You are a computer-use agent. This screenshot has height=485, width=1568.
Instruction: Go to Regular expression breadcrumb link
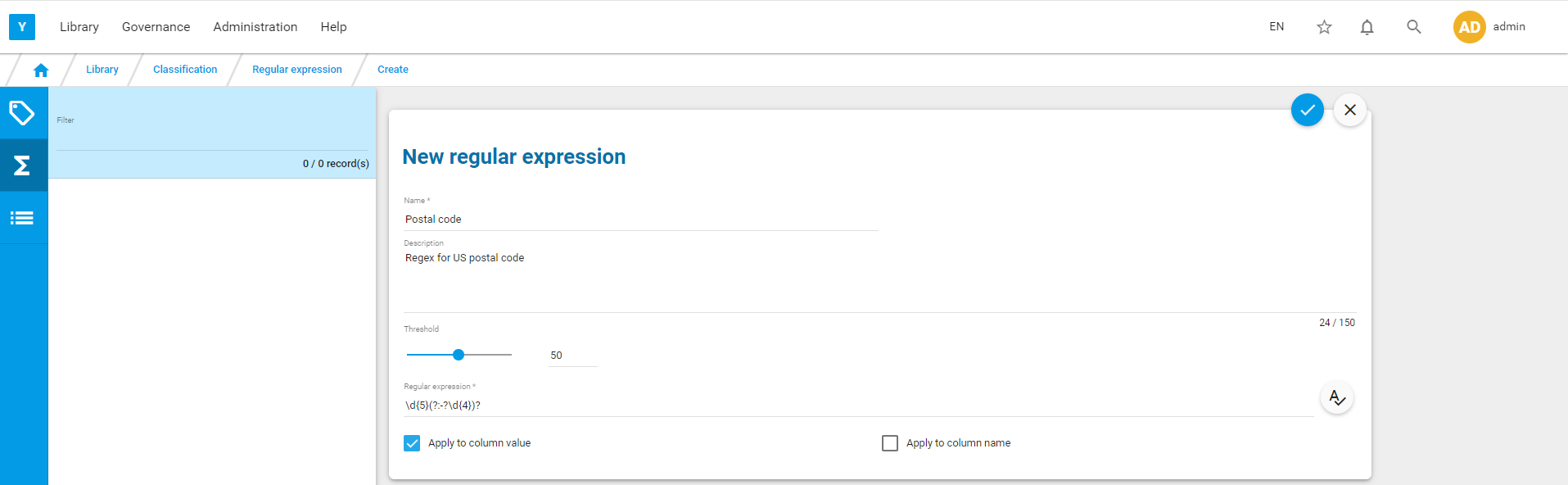(x=297, y=70)
